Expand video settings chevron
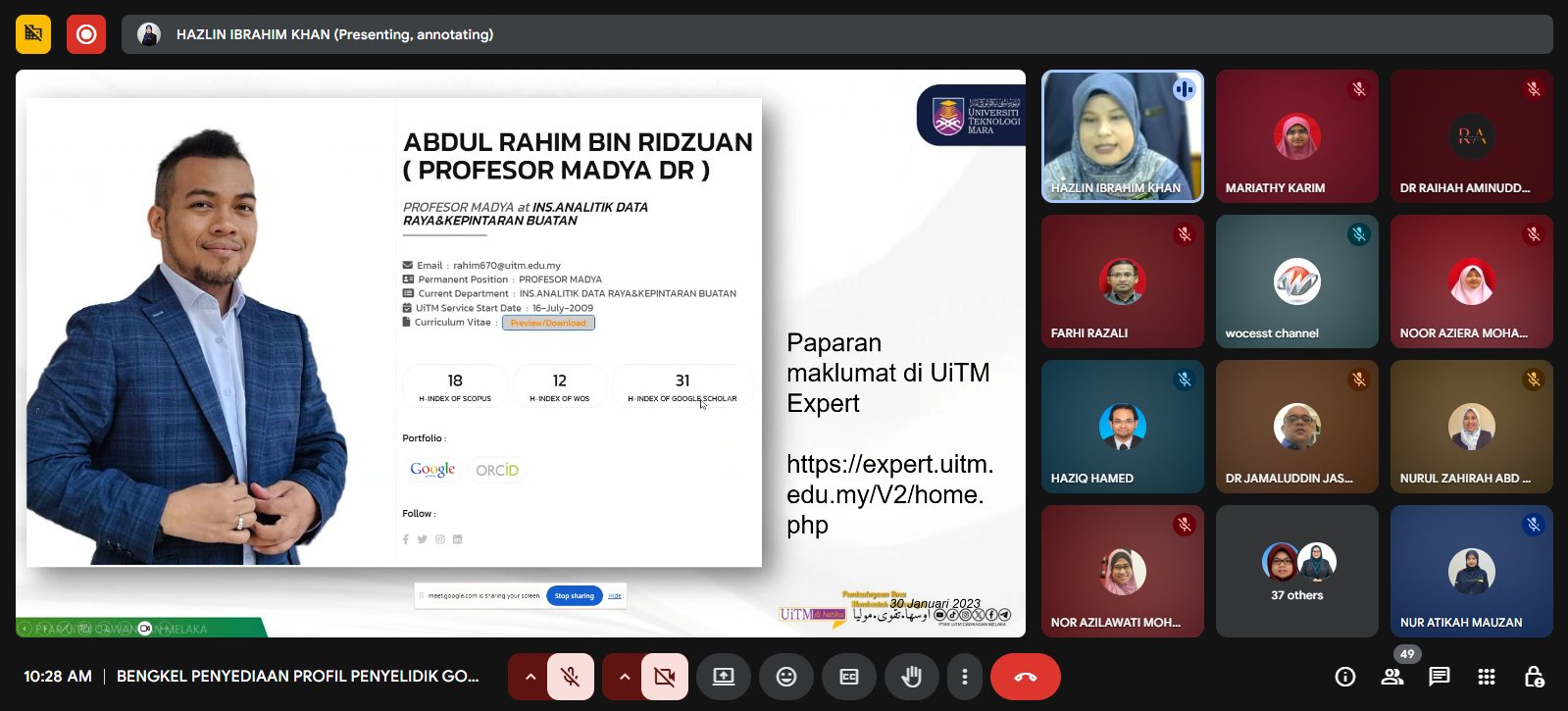This screenshot has height=711, width=1568. [x=624, y=677]
